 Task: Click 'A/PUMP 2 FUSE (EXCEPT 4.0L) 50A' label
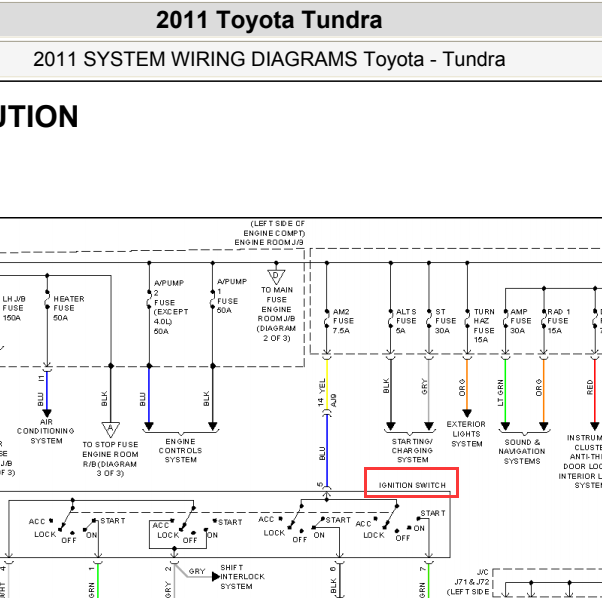171,307
